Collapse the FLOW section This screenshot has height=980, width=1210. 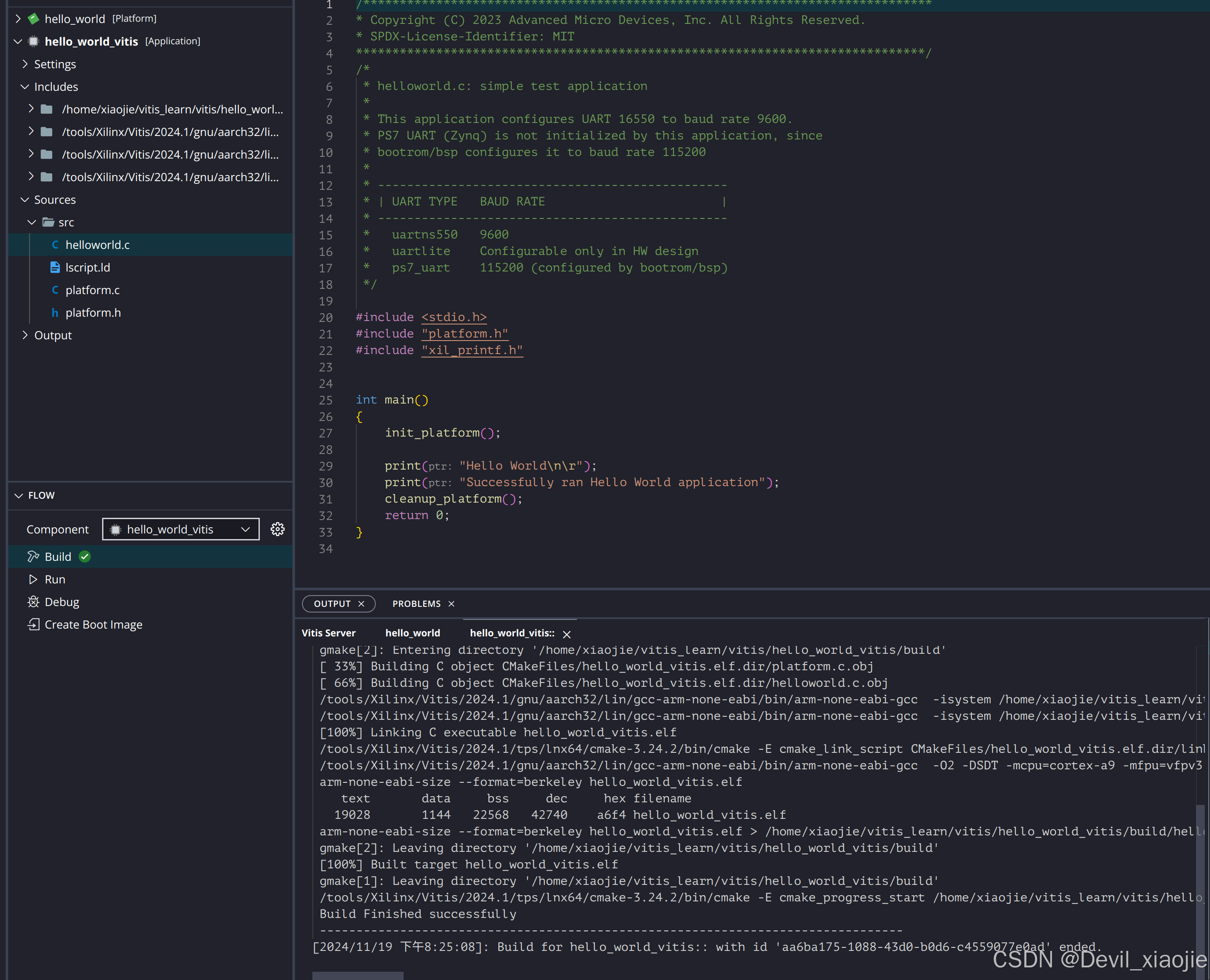pos(19,495)
